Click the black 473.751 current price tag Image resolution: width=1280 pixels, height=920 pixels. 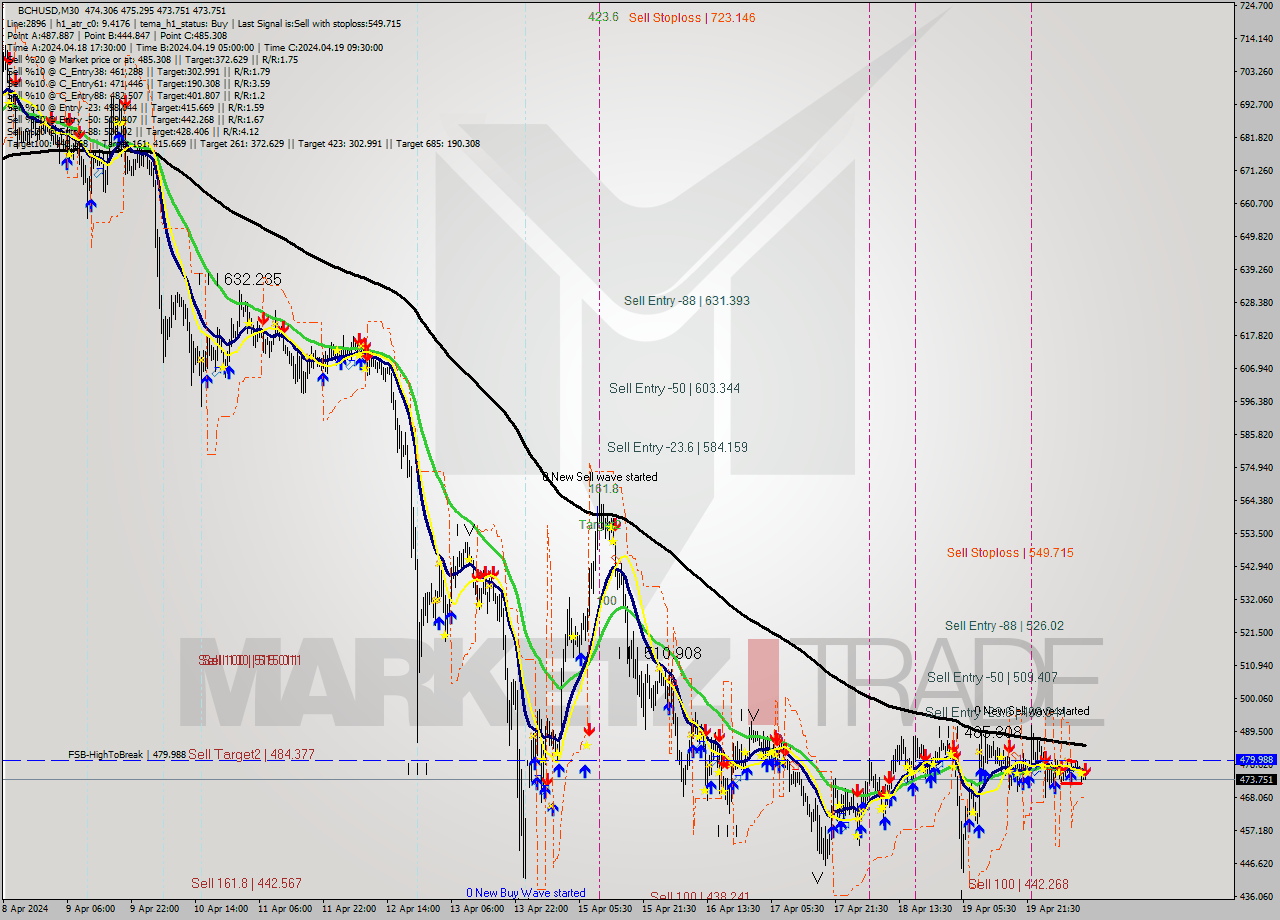1256,779
